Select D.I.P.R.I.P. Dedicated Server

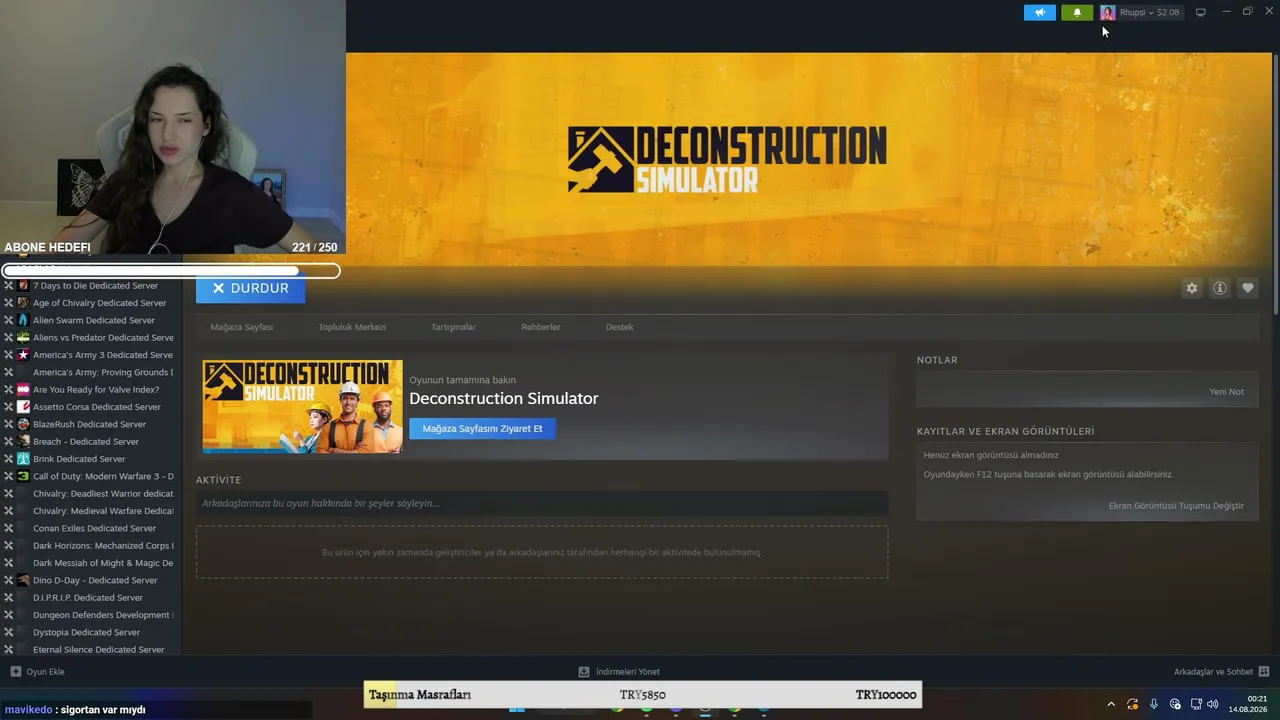88,598
